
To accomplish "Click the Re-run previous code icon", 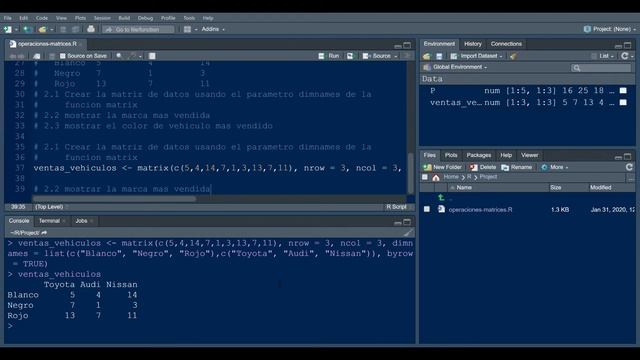I will (350, 56).
